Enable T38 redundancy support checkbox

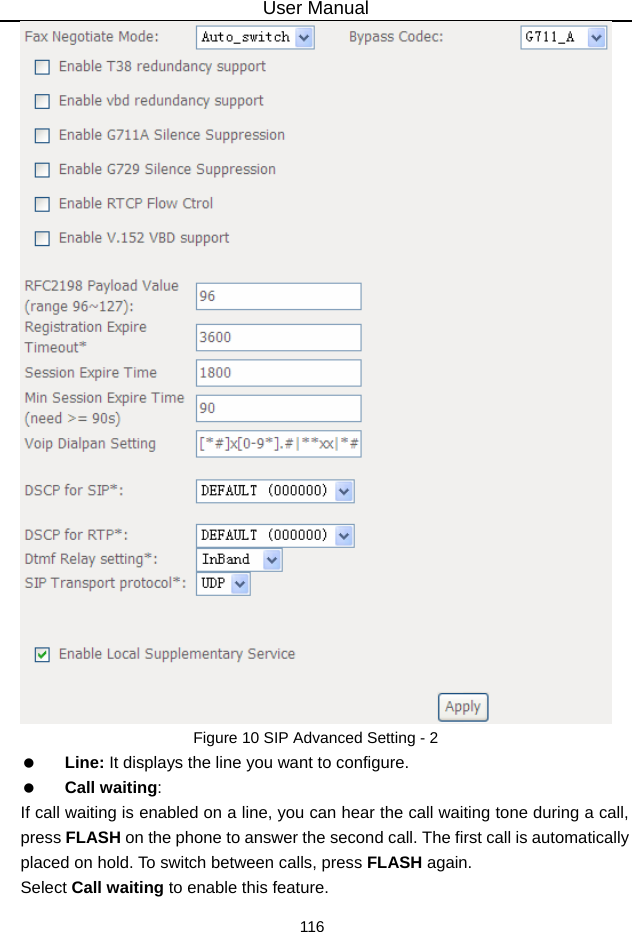click(x=42, y=67)
